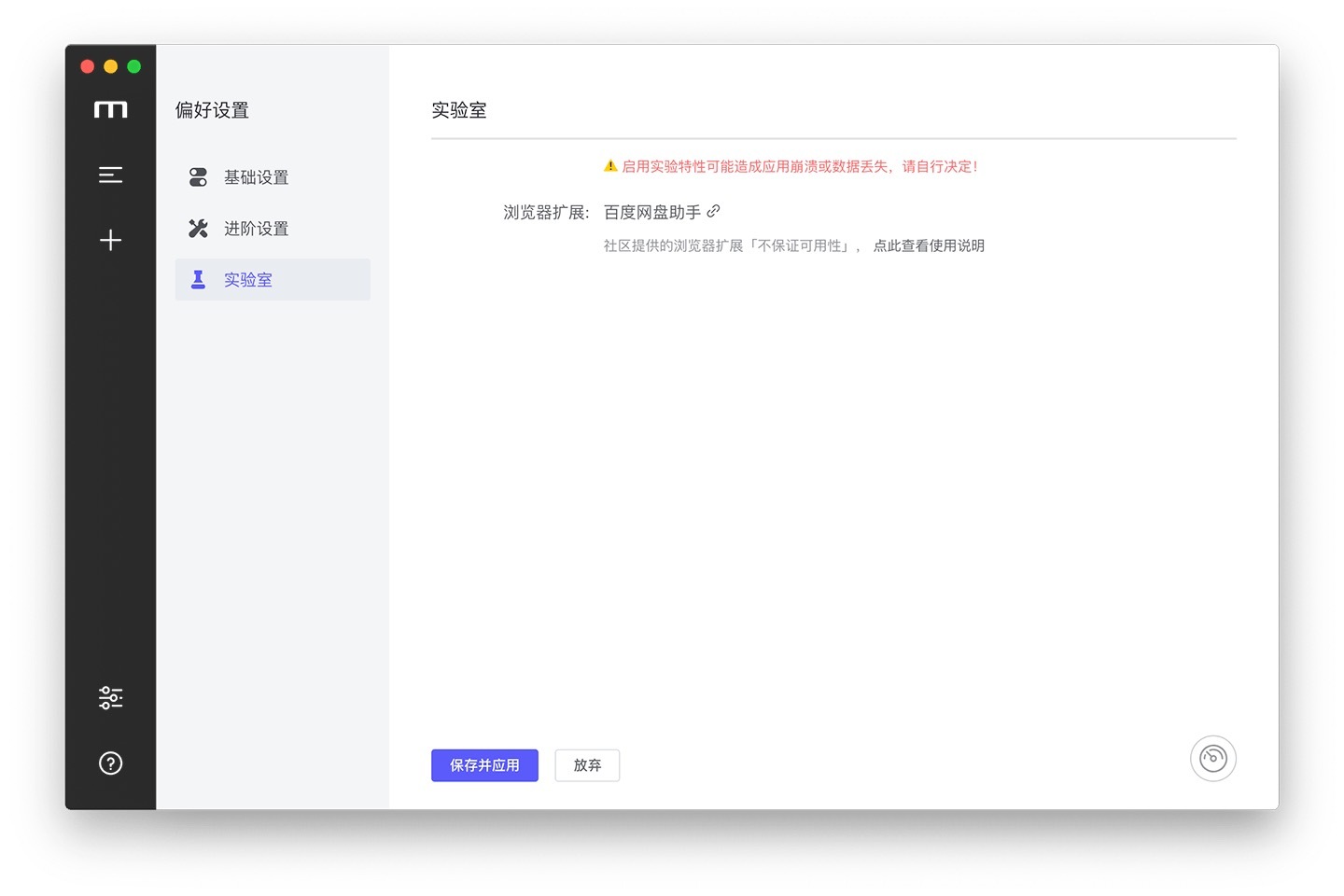Click the Motrix logo in the sidebar
Viewport: 1344px width, 896px height.
[x=110, y=110]
